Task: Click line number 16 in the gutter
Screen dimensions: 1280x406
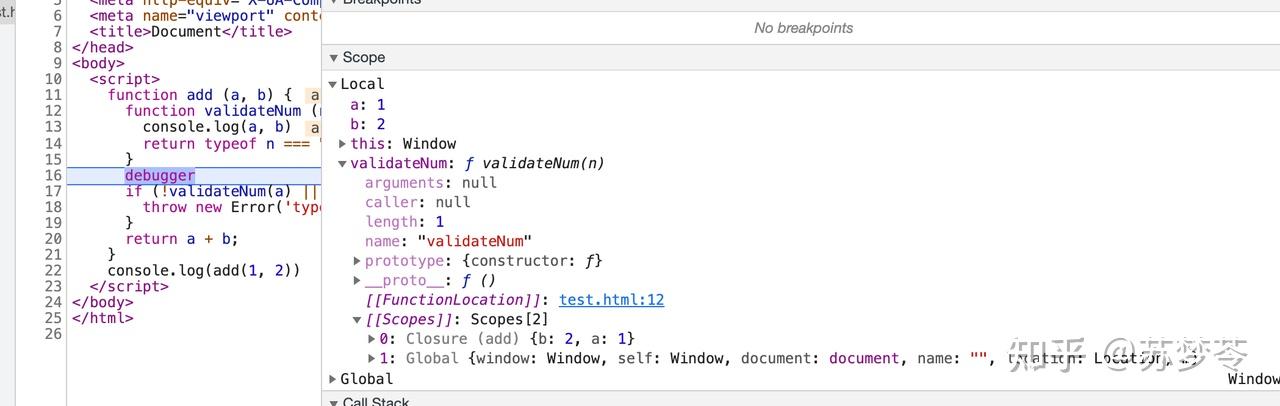Action: point(53,175)
